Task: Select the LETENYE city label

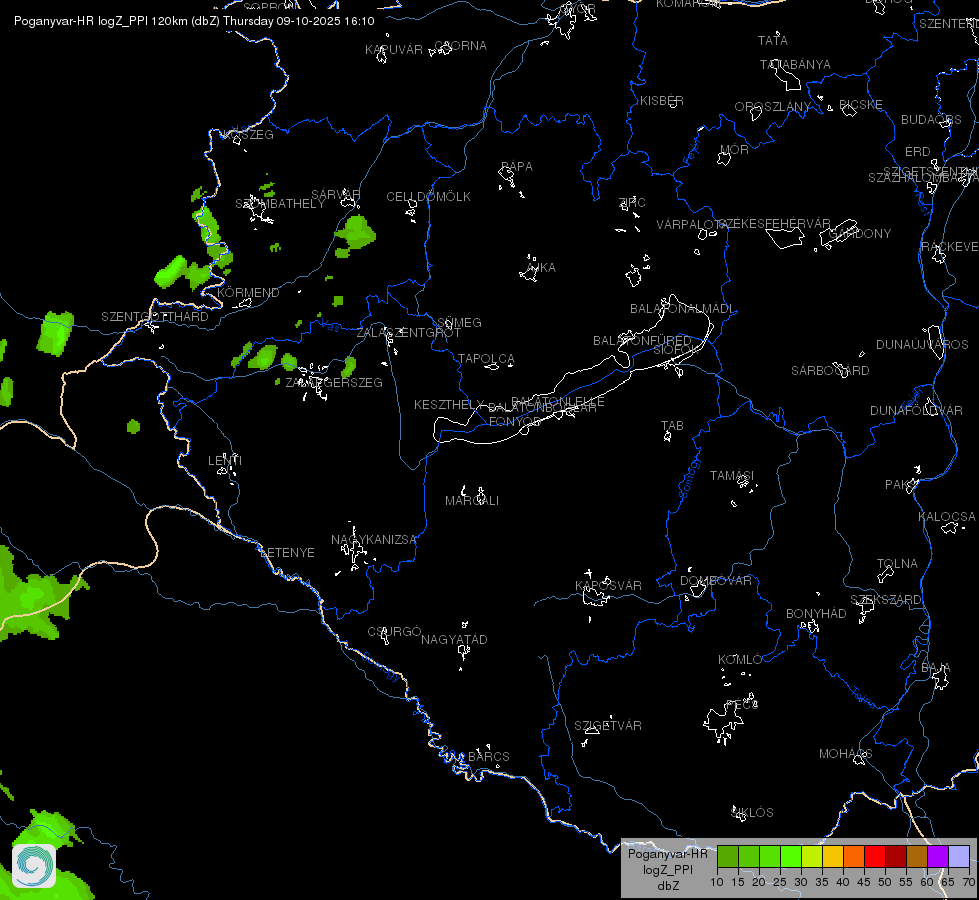Action: [x=287, y=553]
